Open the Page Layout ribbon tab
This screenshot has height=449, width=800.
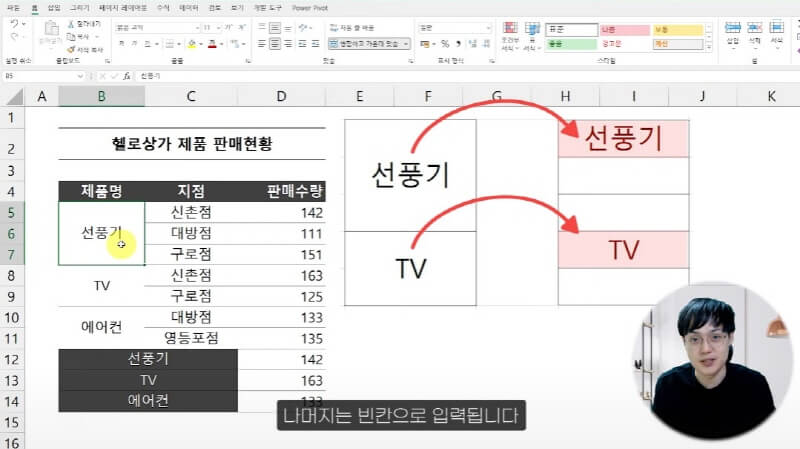[122, 8]
